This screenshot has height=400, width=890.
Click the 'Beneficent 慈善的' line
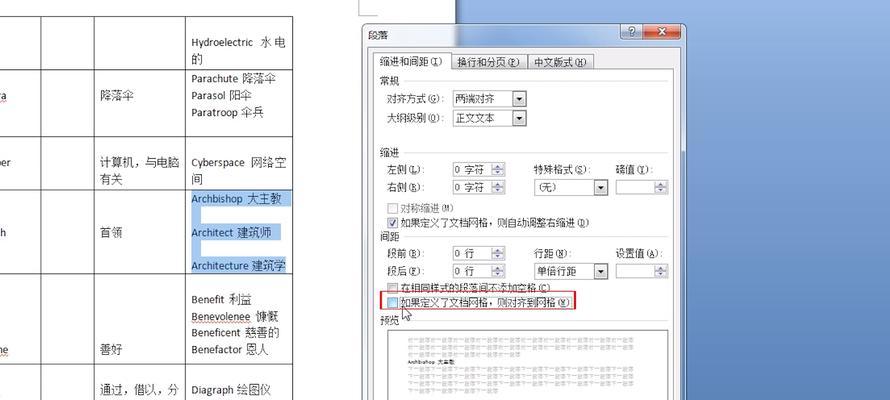(x=235, y=332)
